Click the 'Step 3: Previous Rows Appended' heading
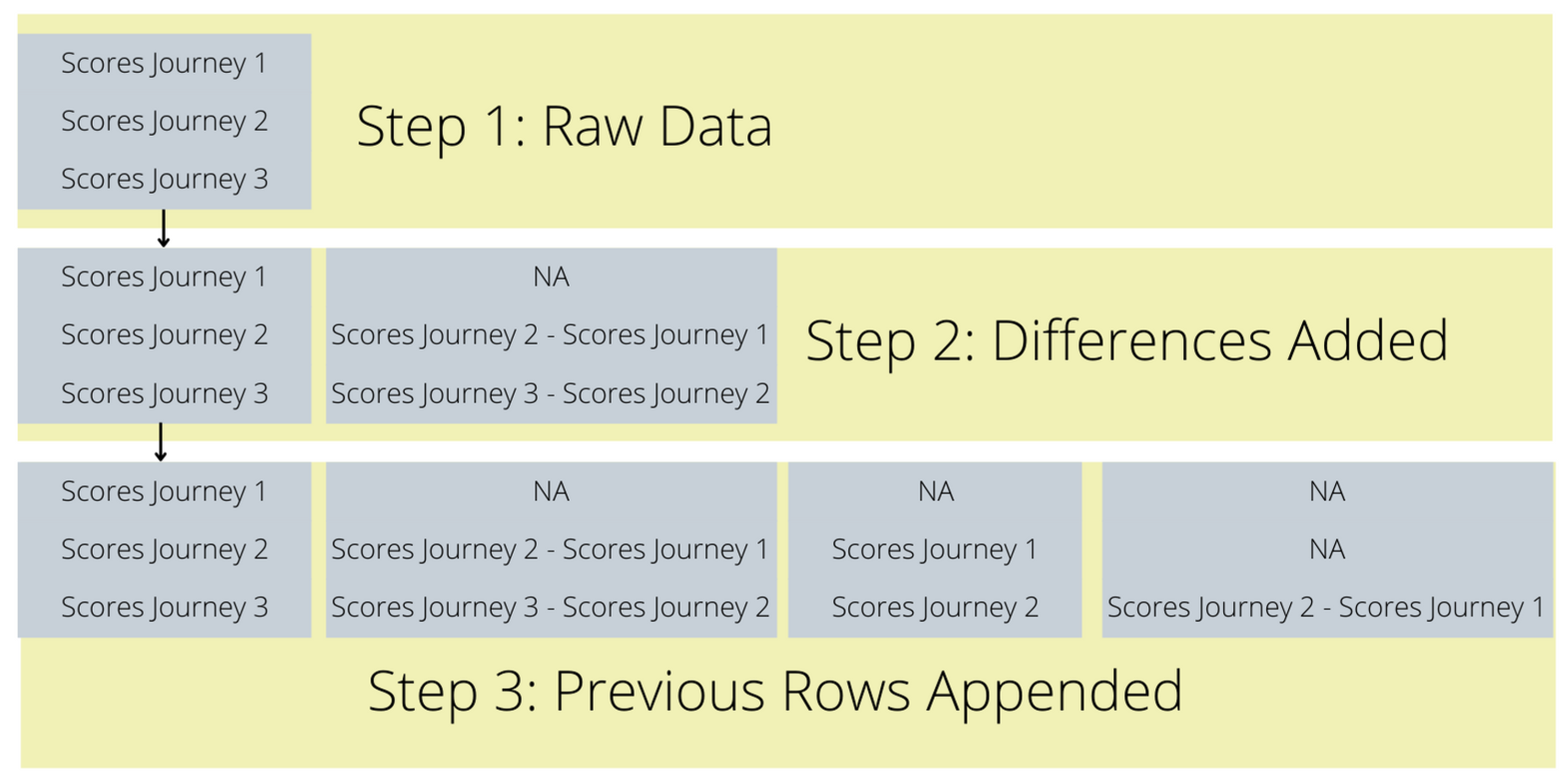The image size is (1568, 784). coord(775,691)
